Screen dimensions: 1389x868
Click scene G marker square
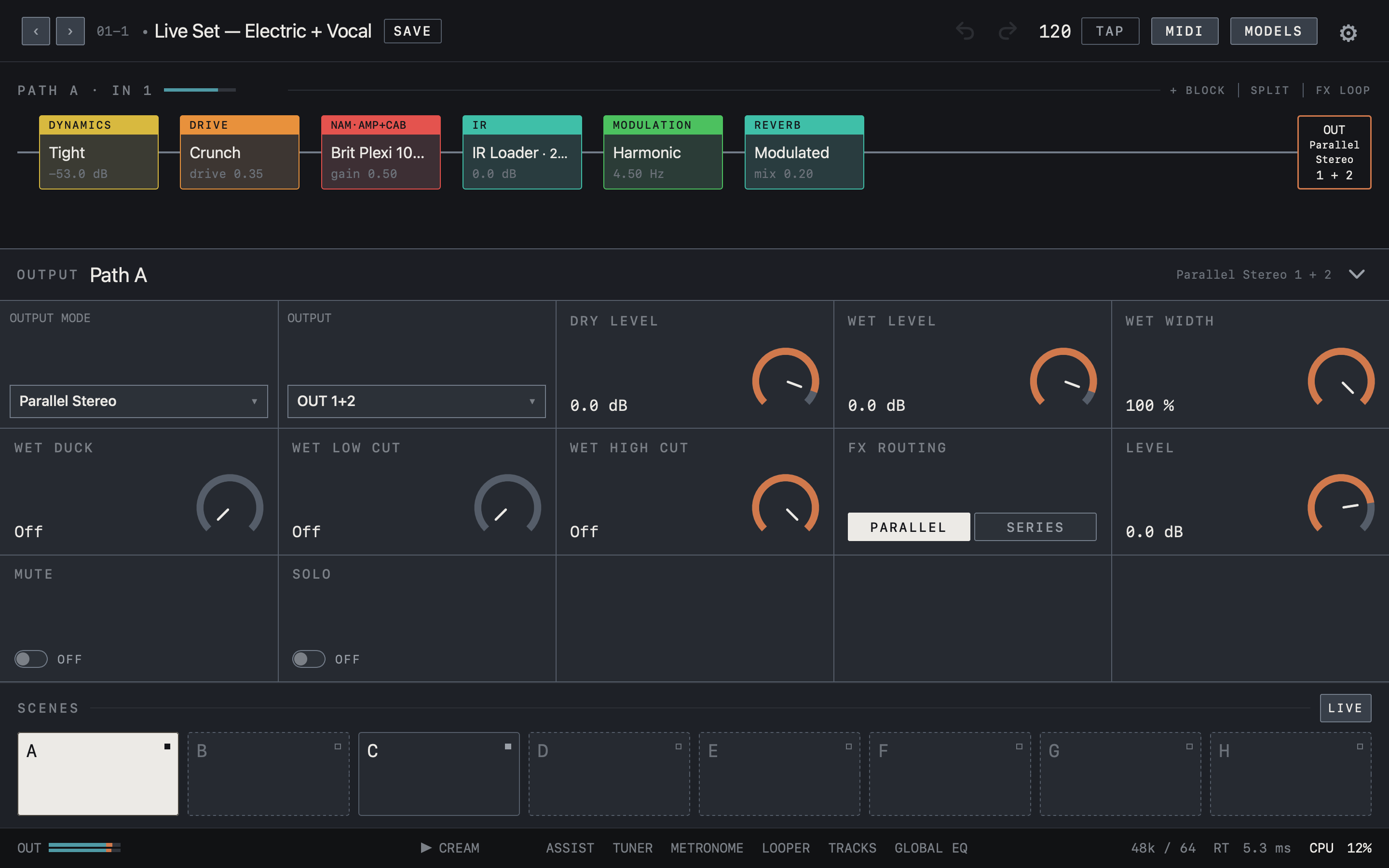(1189, 746)
